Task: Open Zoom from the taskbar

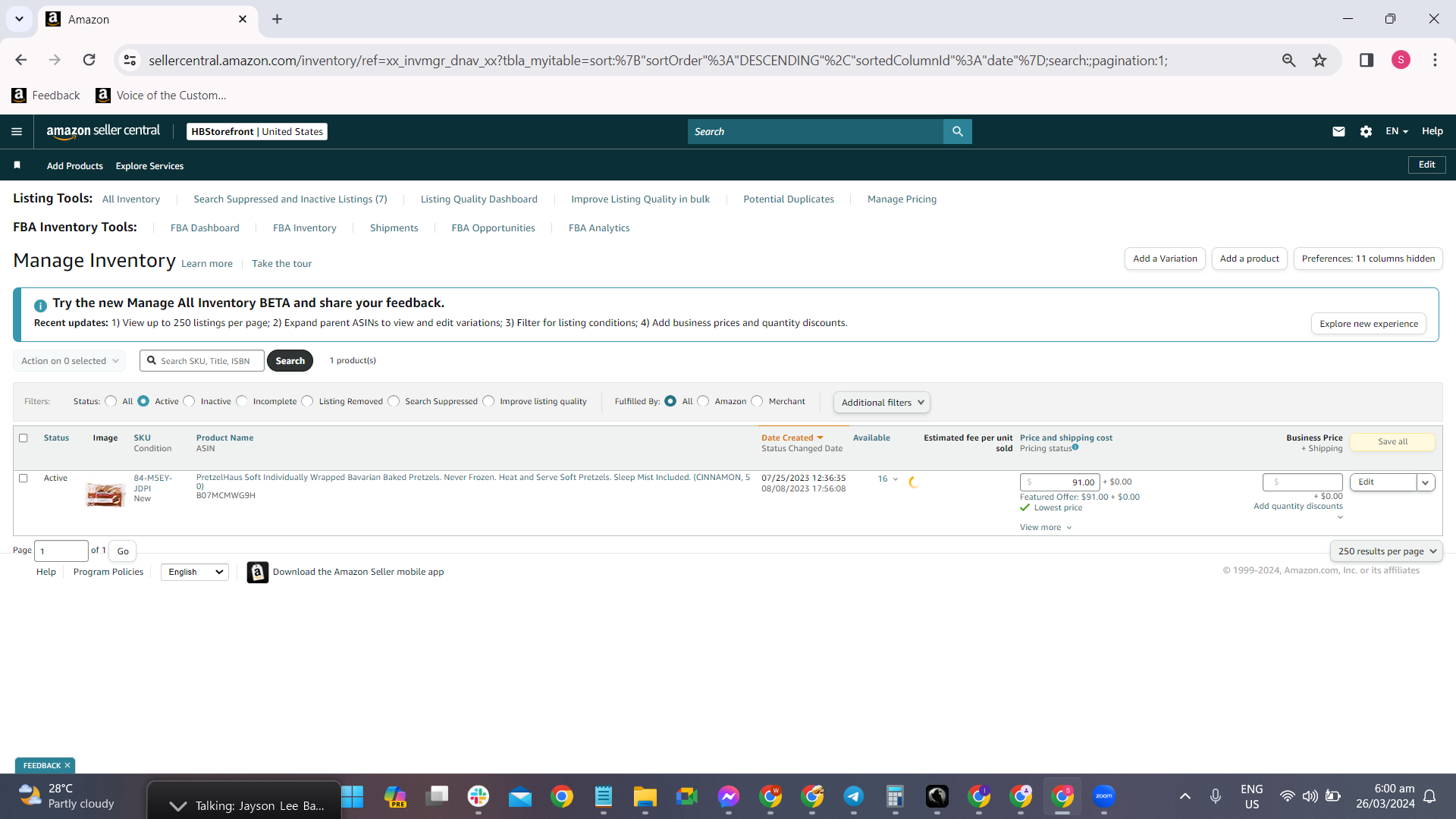Action: coord(1103,796)
